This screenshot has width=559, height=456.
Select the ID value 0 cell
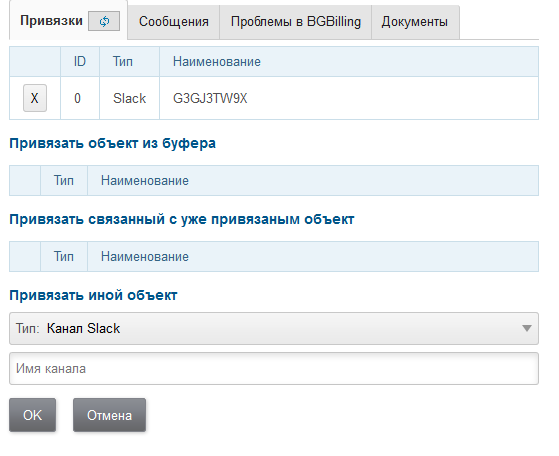click(x=80, y=98)
